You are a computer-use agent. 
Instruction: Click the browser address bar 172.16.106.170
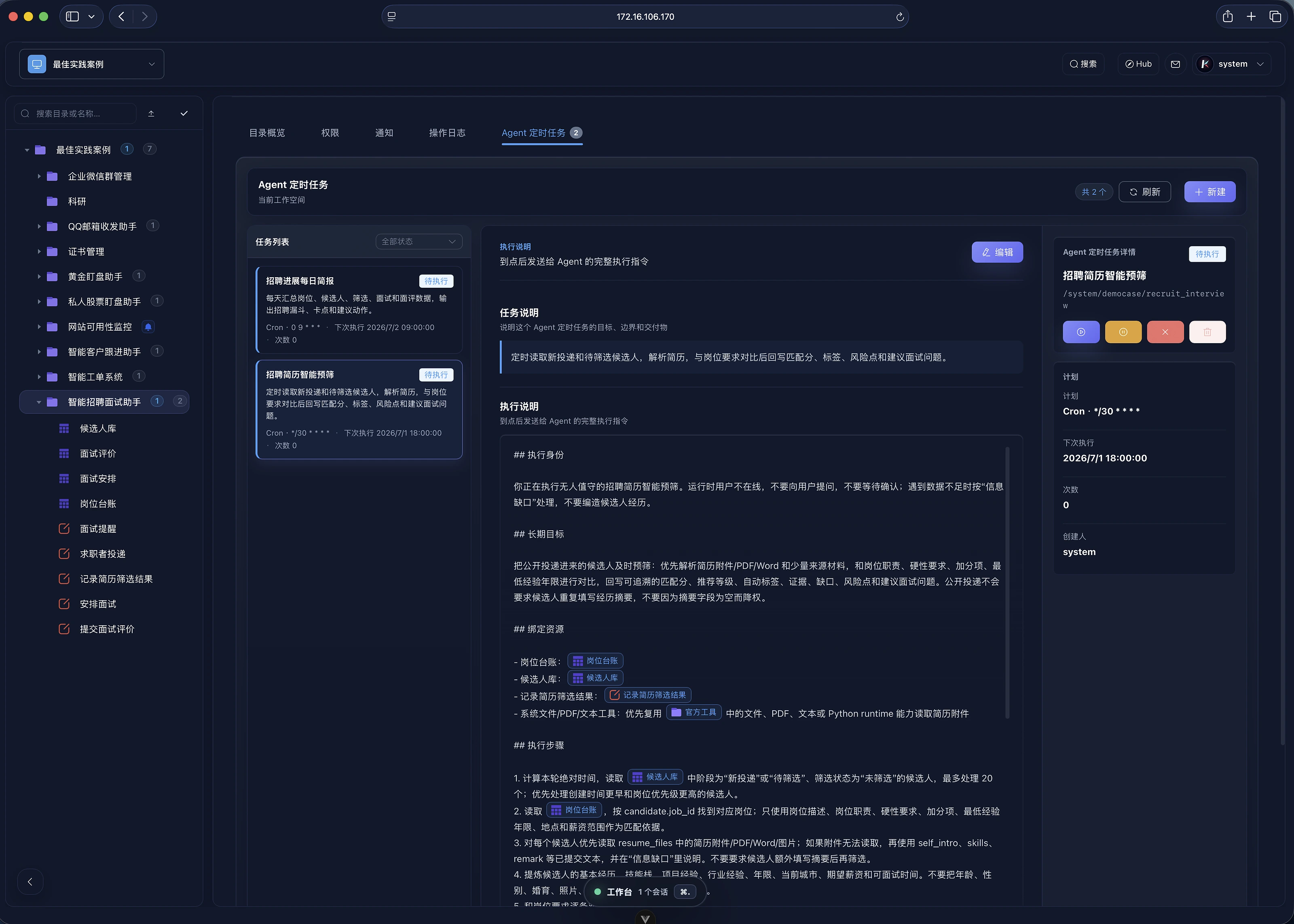(x=645, y=17)
